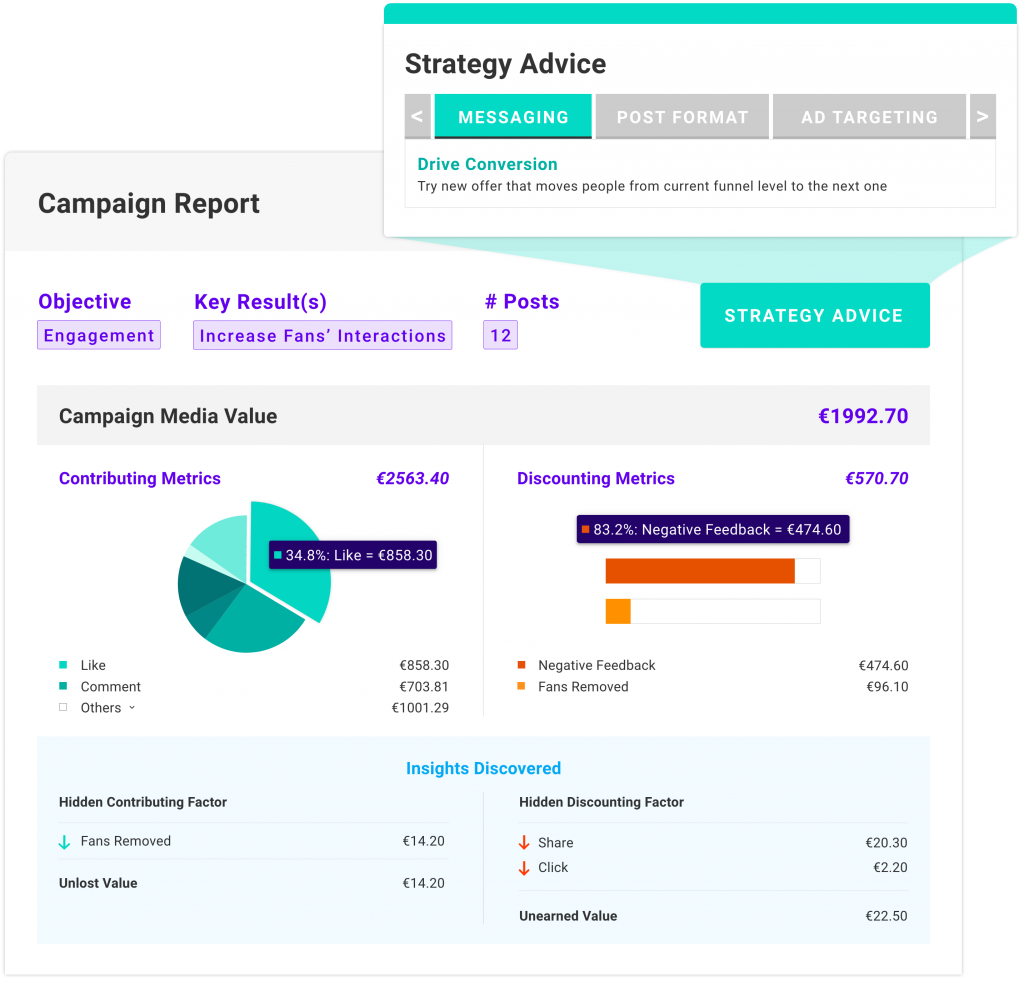Click the Negative Feedback progress bar
Image resolution: width=1024 pixels, height=982 pixels.
[x=700, y=570]
